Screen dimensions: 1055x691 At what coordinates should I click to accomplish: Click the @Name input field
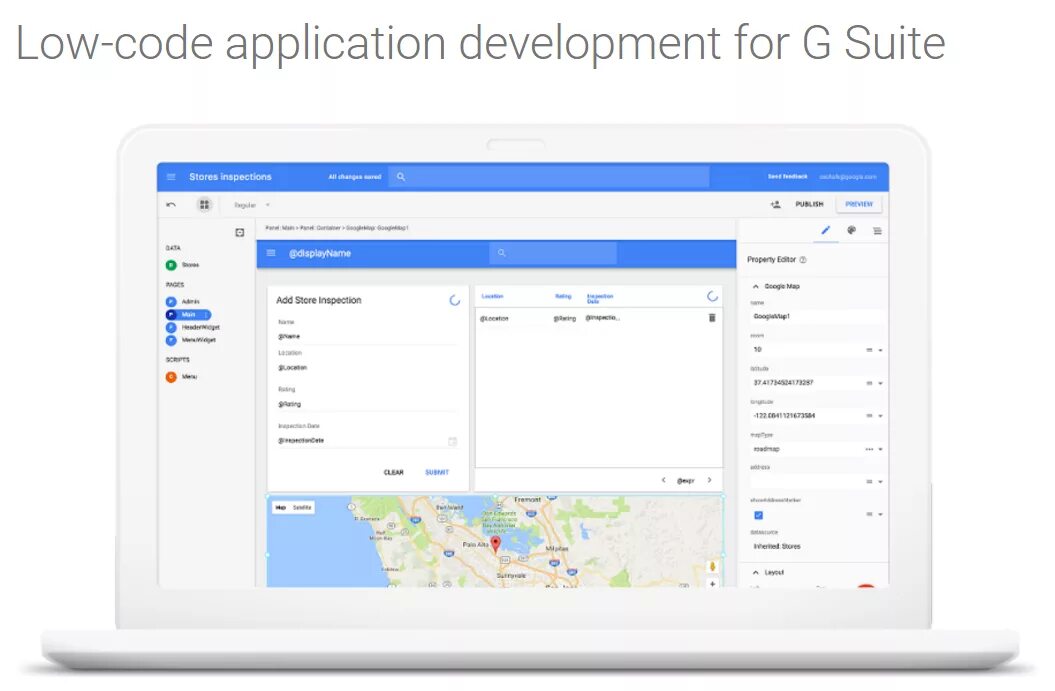[x=367, y=336]
